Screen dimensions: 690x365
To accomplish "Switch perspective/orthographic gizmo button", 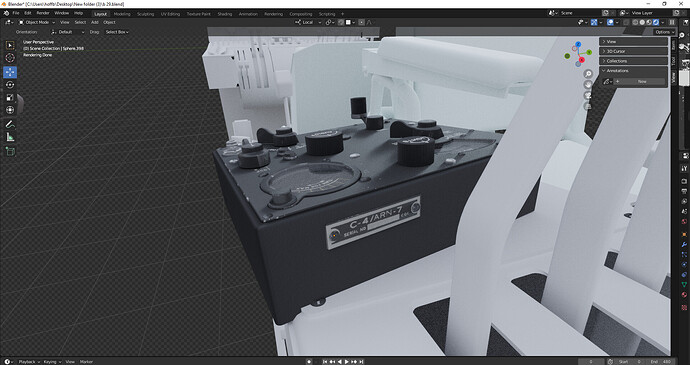I will tap(588, 106).
